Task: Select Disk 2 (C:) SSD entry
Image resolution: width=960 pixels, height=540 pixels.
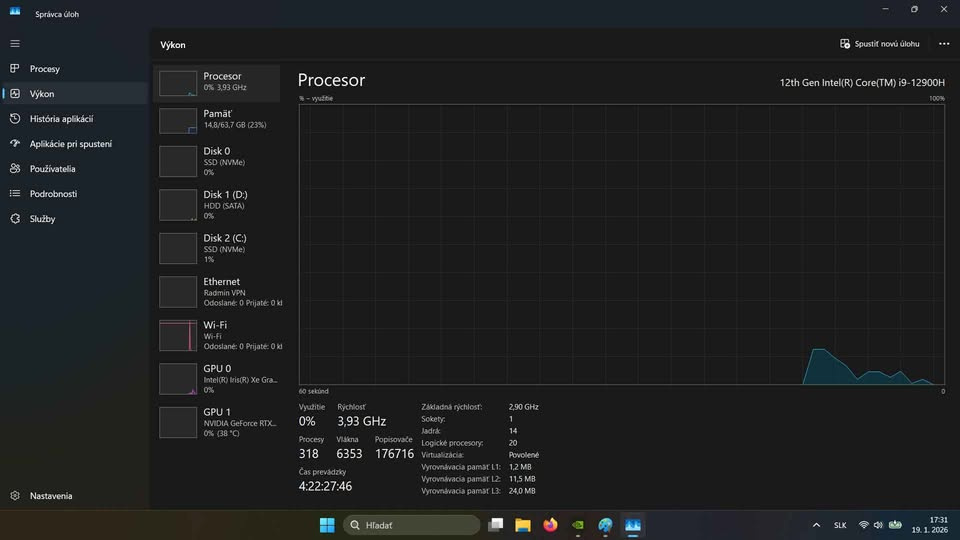Action: point(217,248)
